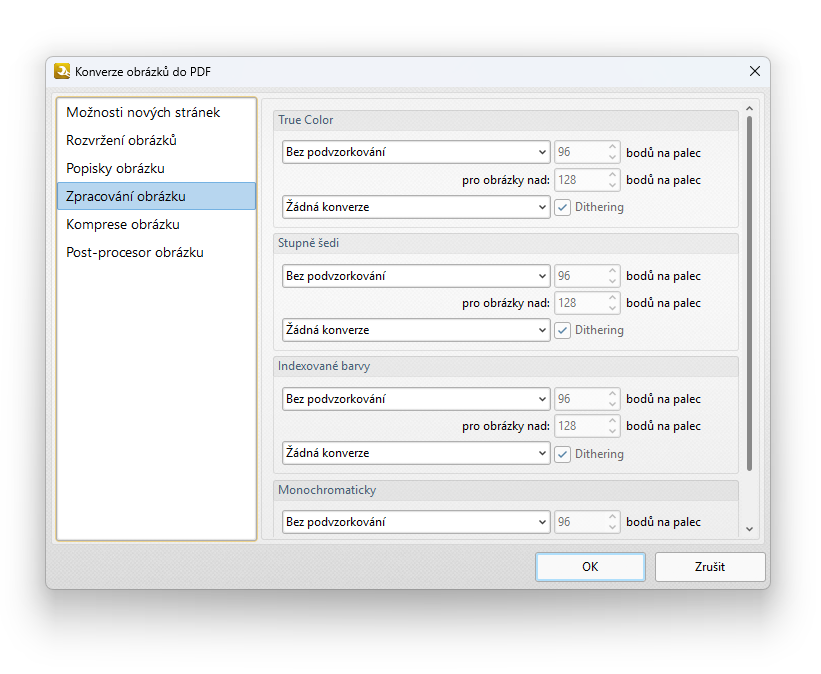Toggle Dithering checkbox under True Color
The height and width of the screenshot is (674, 821).
tap(562, 207)
